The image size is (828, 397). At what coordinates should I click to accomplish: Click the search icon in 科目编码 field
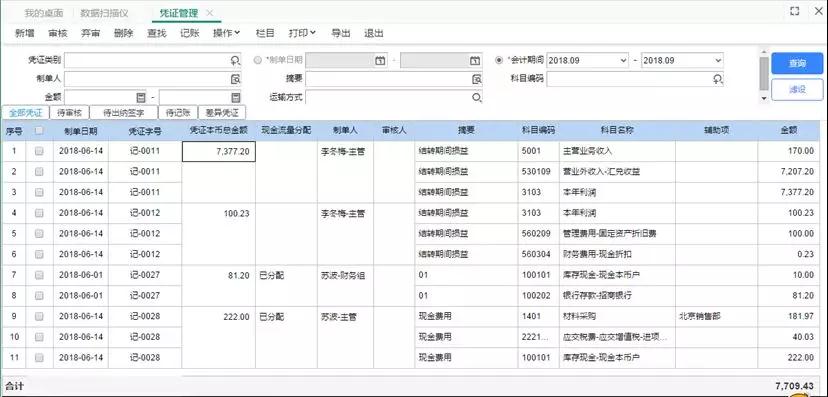click(718, 79)
